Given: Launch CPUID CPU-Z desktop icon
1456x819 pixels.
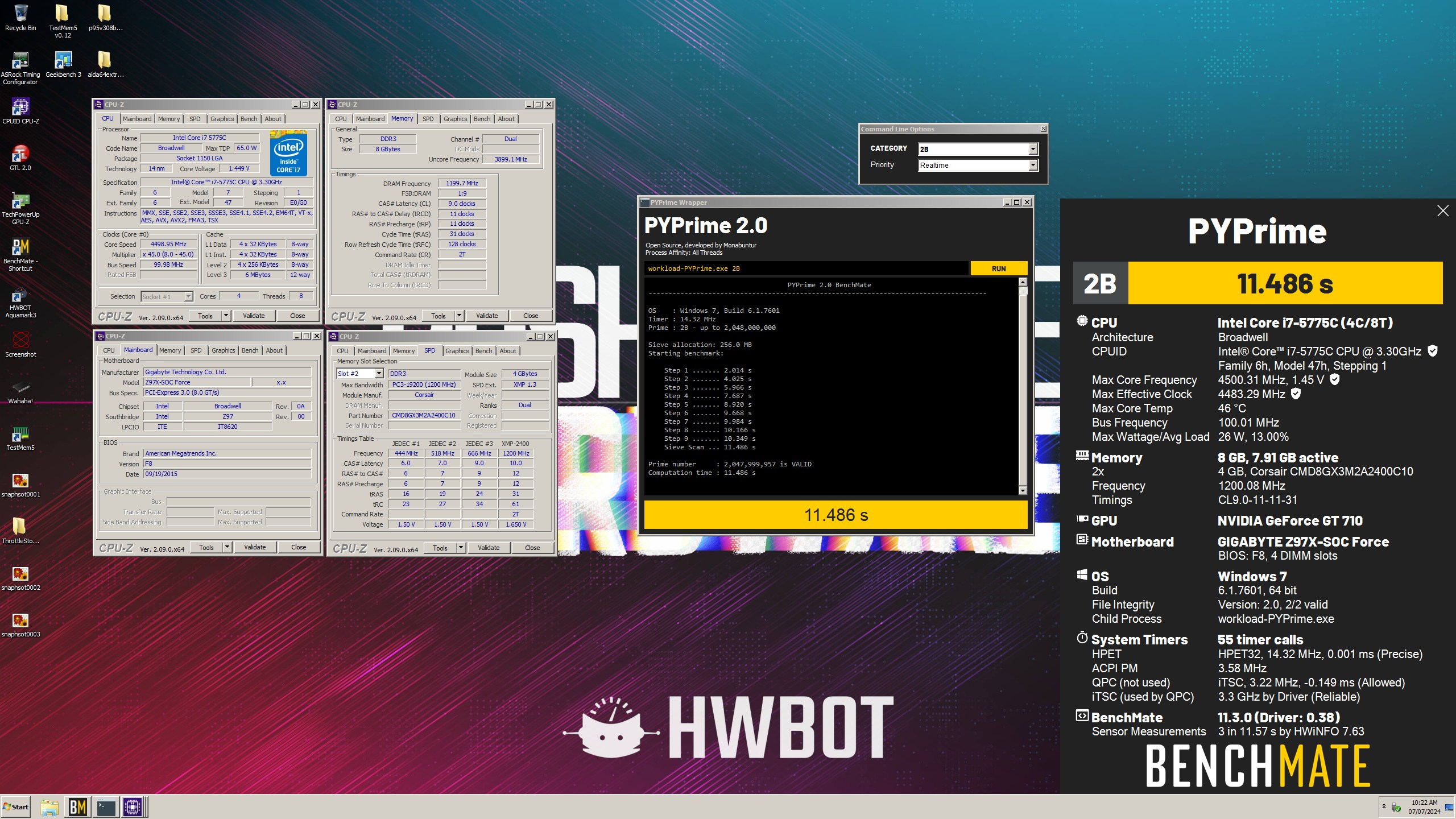Looking at the screenshot, I should (20, 111).
